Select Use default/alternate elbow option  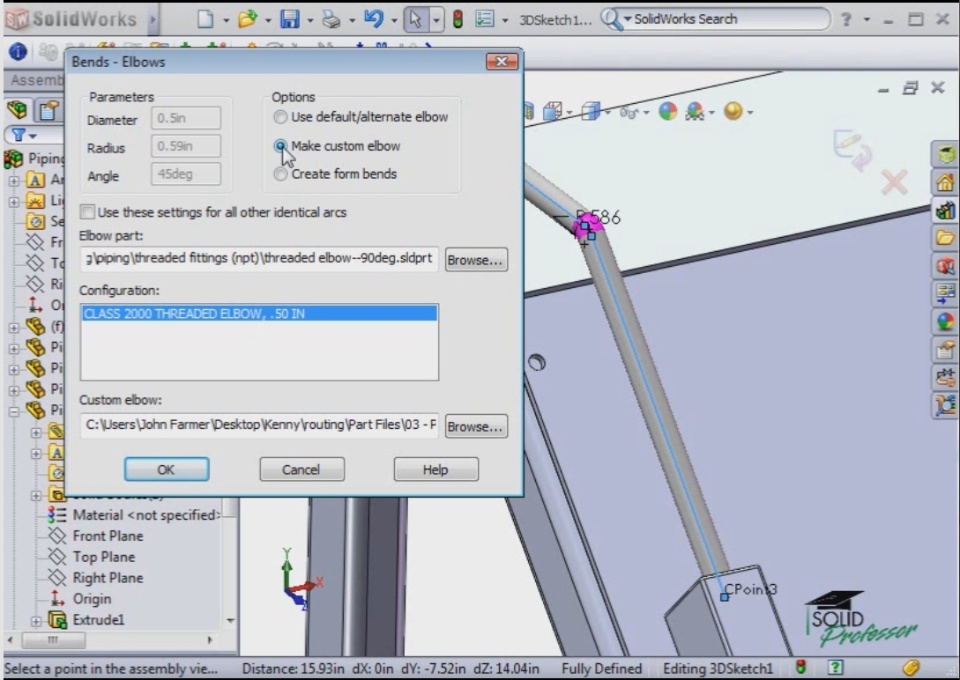[x=280, y=117]
